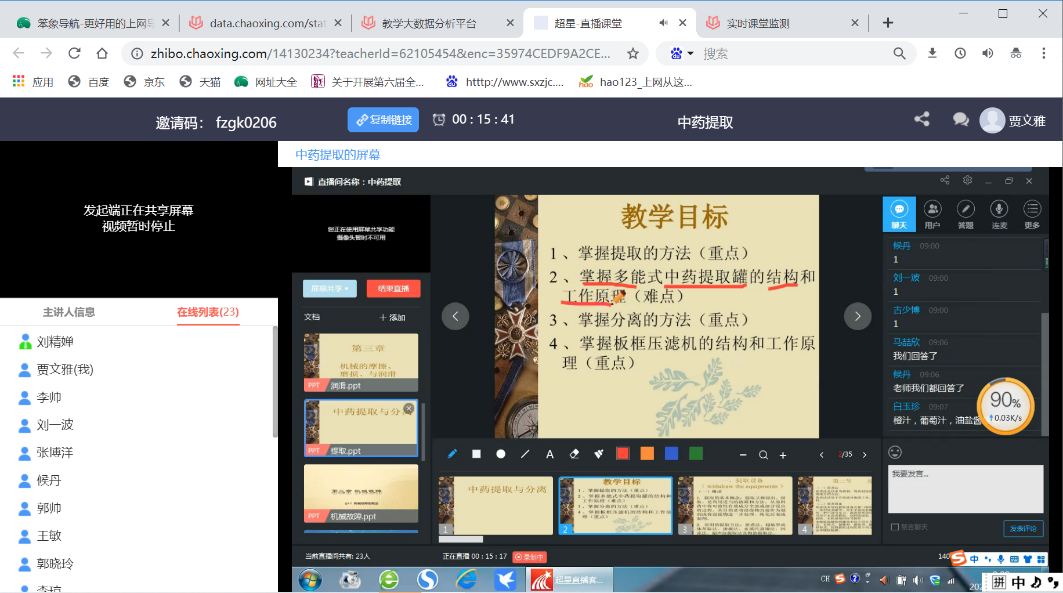Viewport: 1063px width, 593px height.
Task: Pick the eraser tool in whiteboard toolbar
Action: [574, 454]
